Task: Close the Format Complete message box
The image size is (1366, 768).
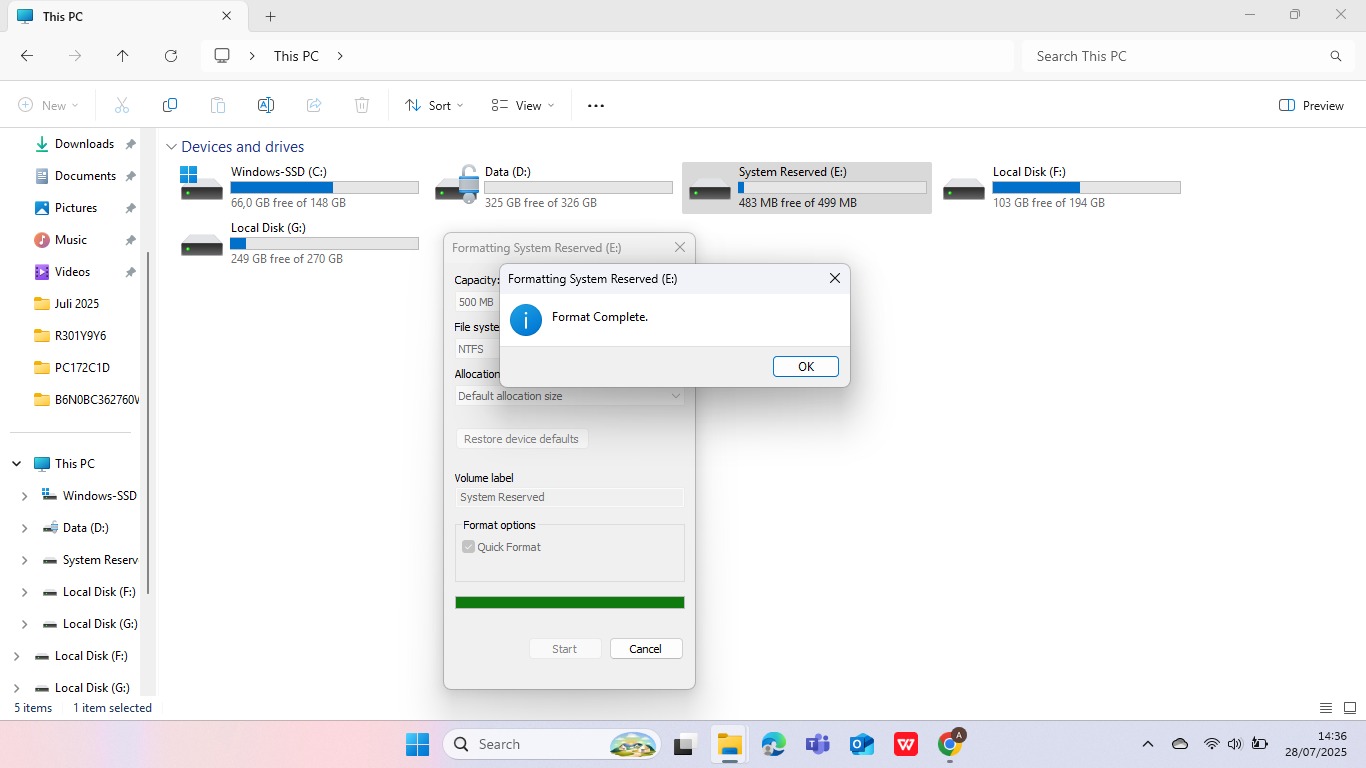Action: point(835,279)
